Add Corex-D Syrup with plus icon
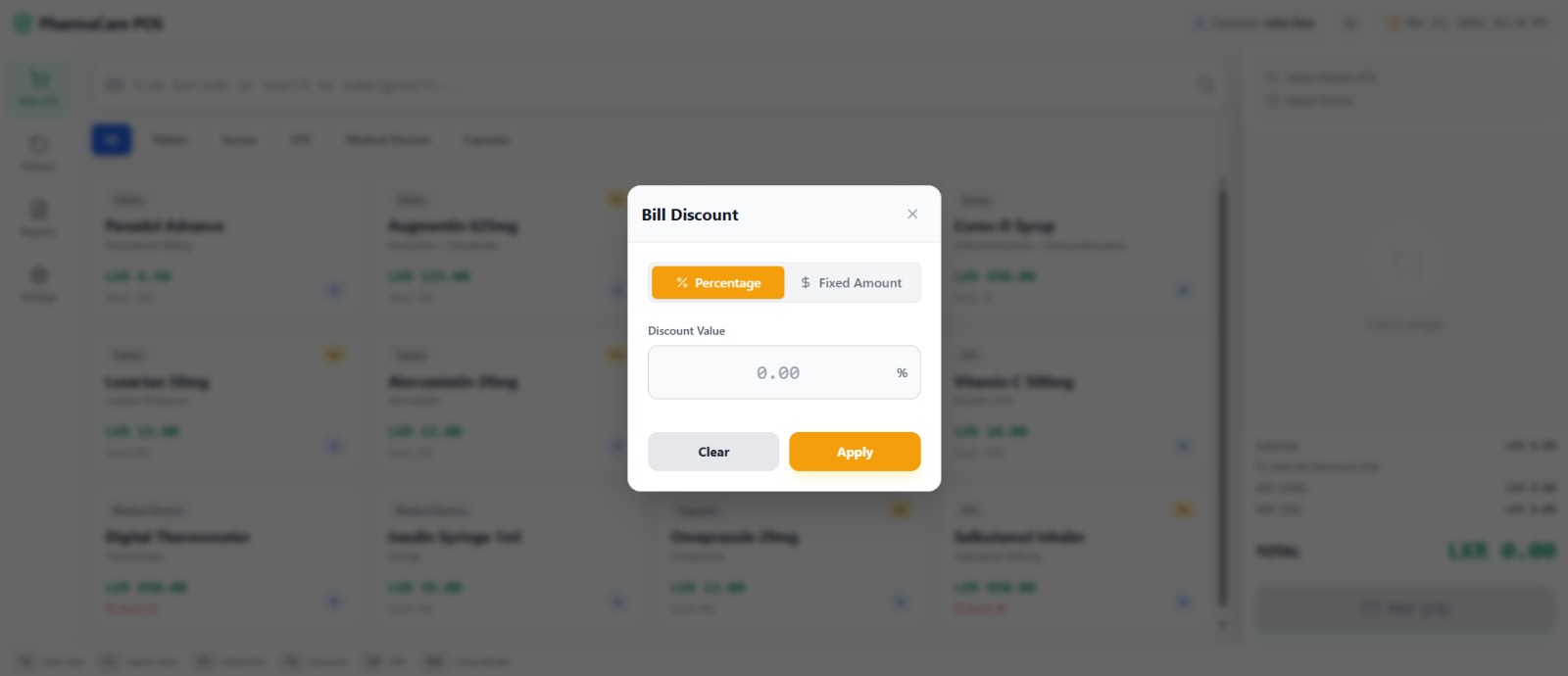This screenshot has width=1568, height=676. pos(1183,290)
